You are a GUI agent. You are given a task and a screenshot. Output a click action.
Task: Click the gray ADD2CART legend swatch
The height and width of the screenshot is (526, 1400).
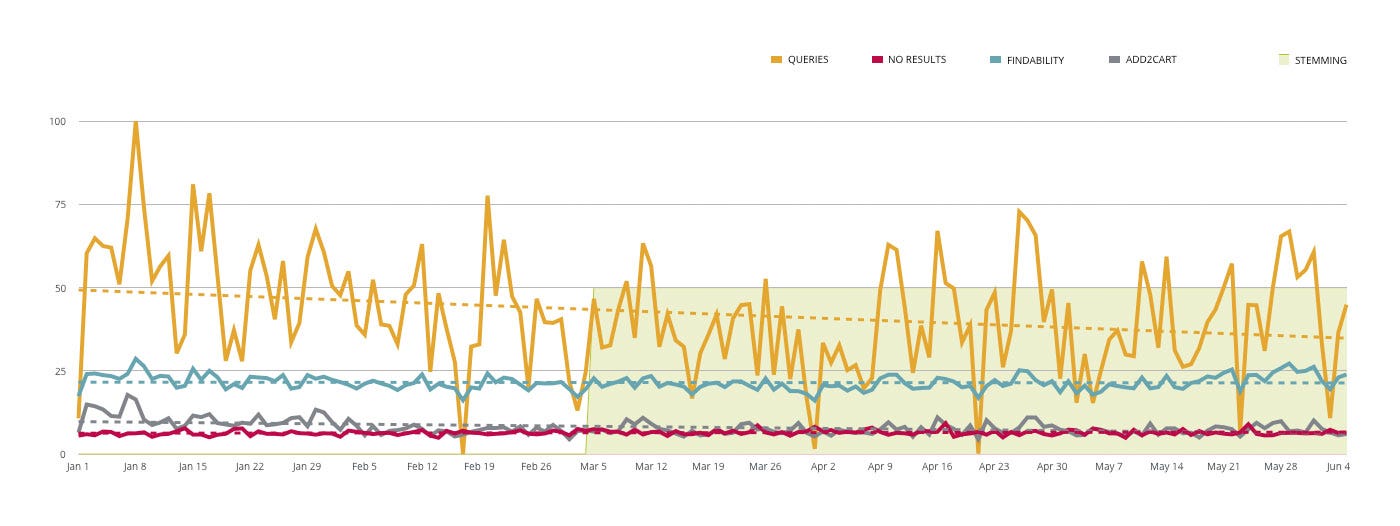(1115, 60)
